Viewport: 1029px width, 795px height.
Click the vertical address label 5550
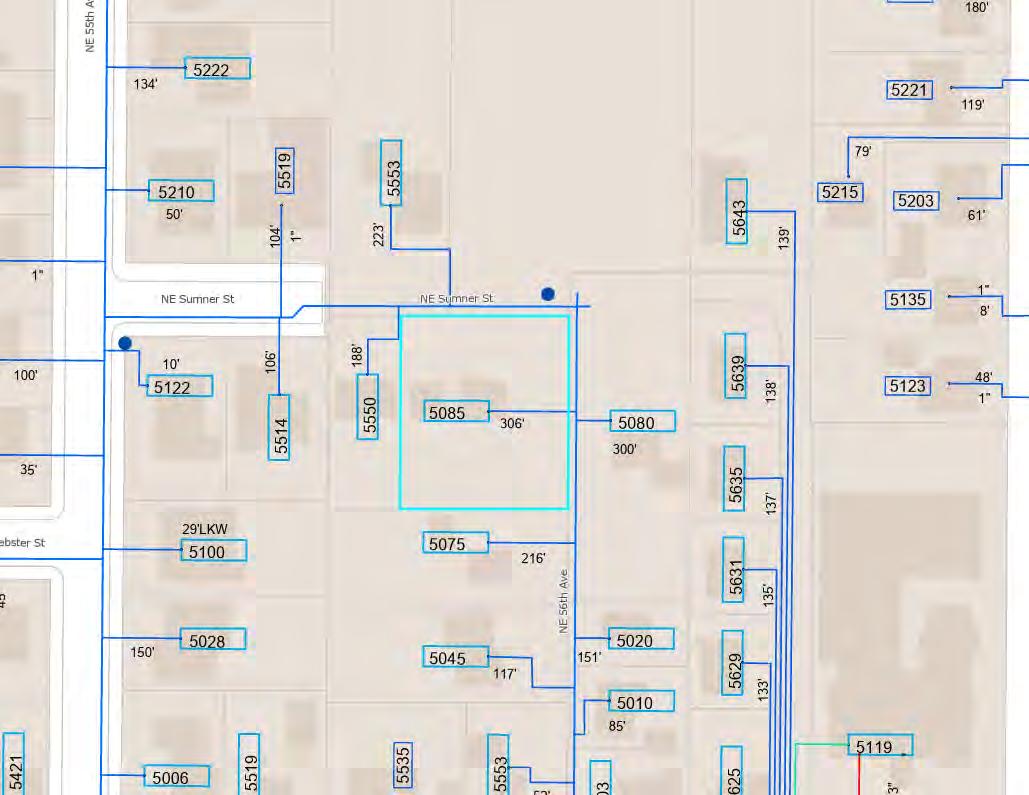point(368,406)
